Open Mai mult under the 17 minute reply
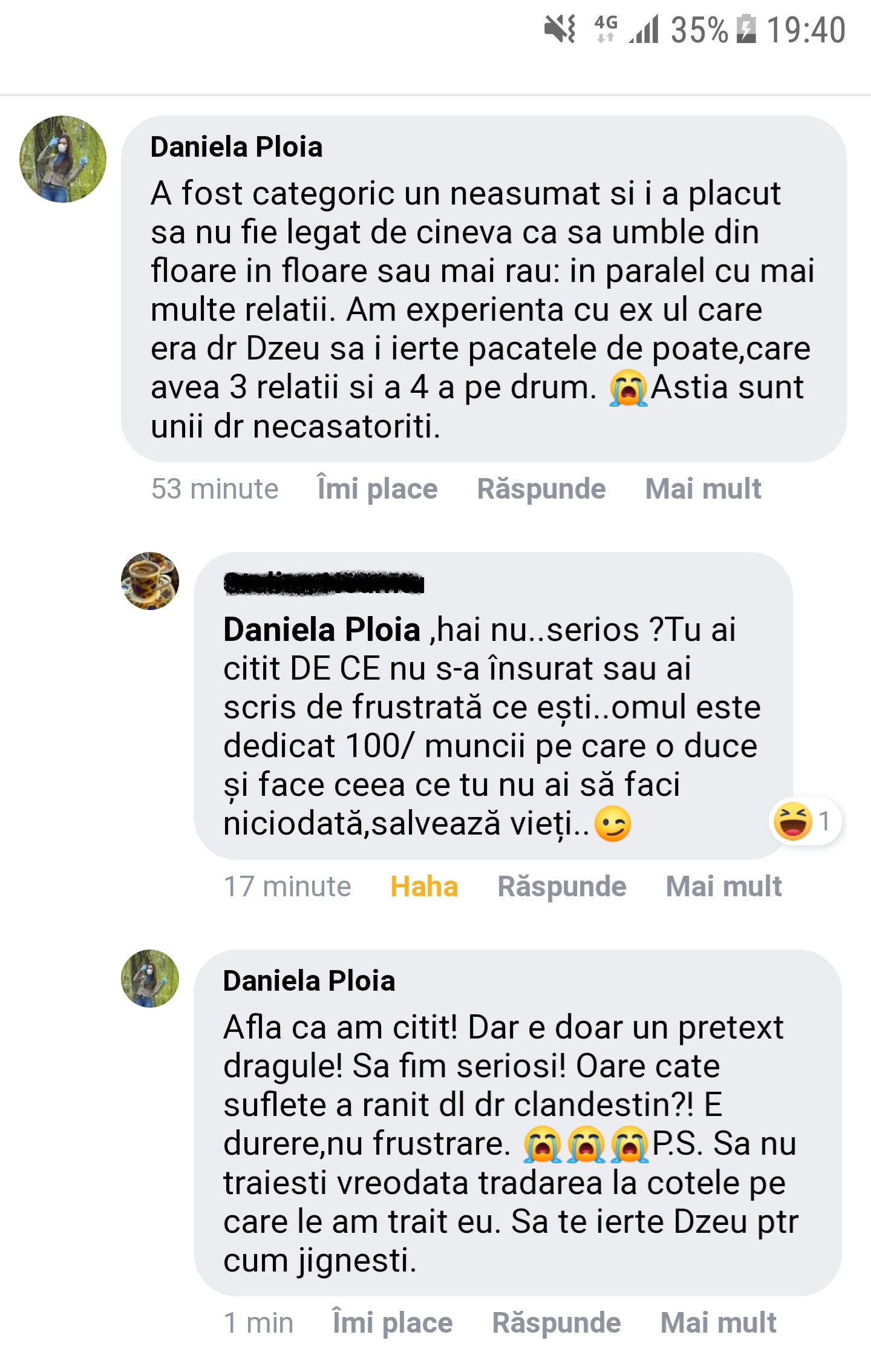Viewport: 871px width, 1372px height. click(723, 887)
